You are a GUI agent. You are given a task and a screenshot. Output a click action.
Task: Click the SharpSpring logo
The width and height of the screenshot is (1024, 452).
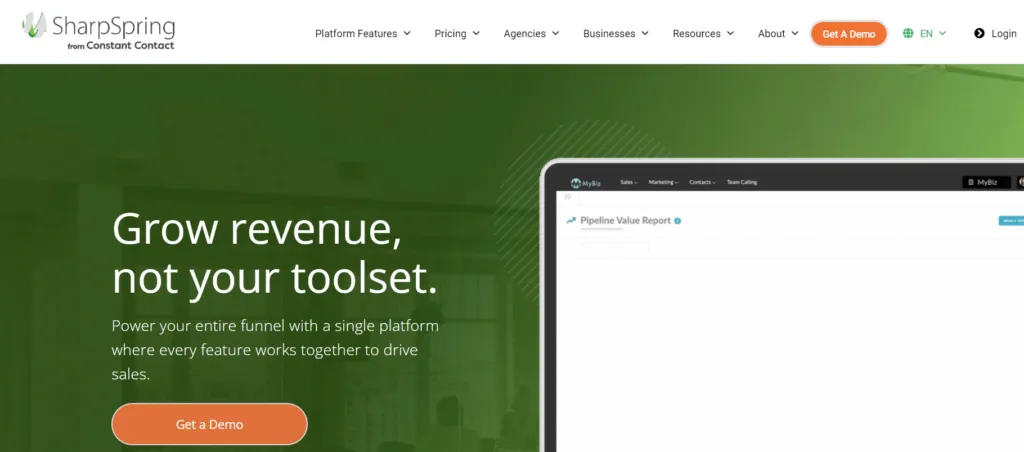pyautogui.click(x=98, y=31)
